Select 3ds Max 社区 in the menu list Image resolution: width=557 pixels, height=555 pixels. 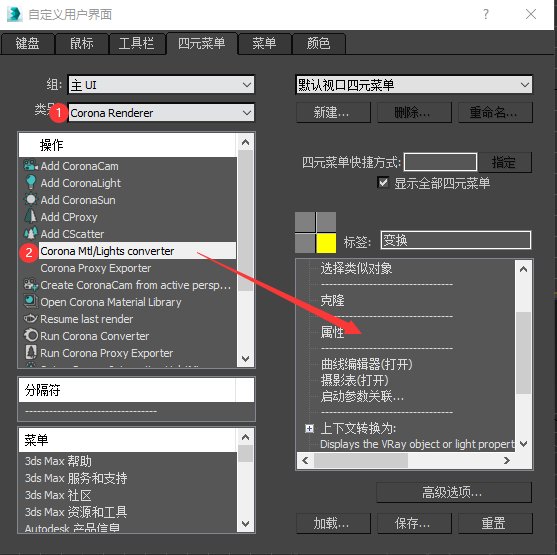58,495
